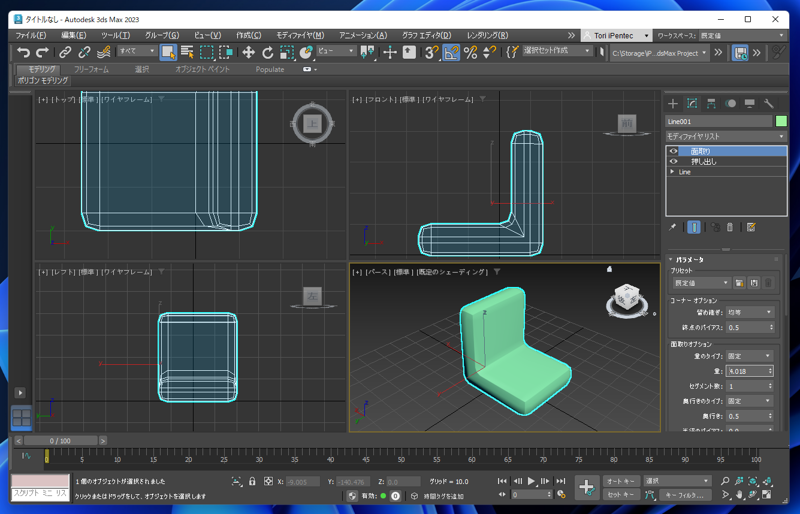Screen dimensions: 800x514
Task: Open the Motion panel tab
Action: pos(730,104)
